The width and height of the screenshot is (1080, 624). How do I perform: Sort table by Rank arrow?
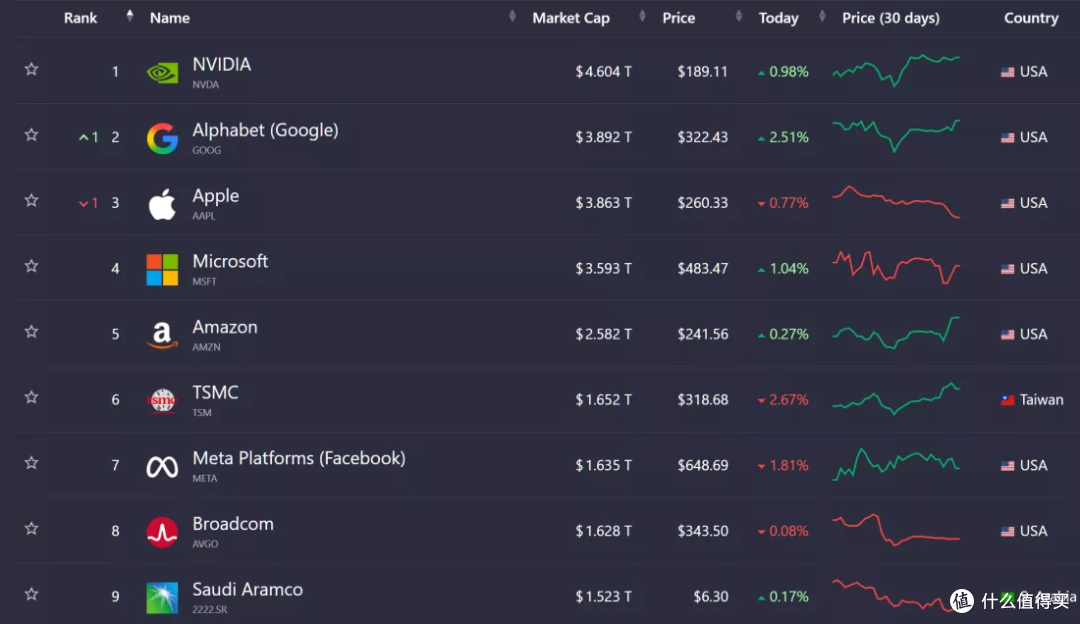pyautogui.click(x=129, y=17)
